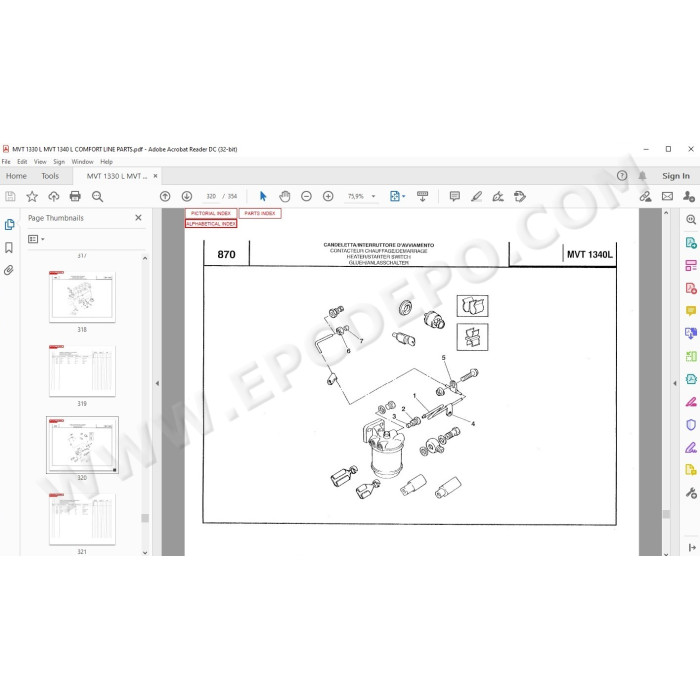The image size is (700, 700).
Task: Click the Save file icon
Action: [x=10, y=196]
